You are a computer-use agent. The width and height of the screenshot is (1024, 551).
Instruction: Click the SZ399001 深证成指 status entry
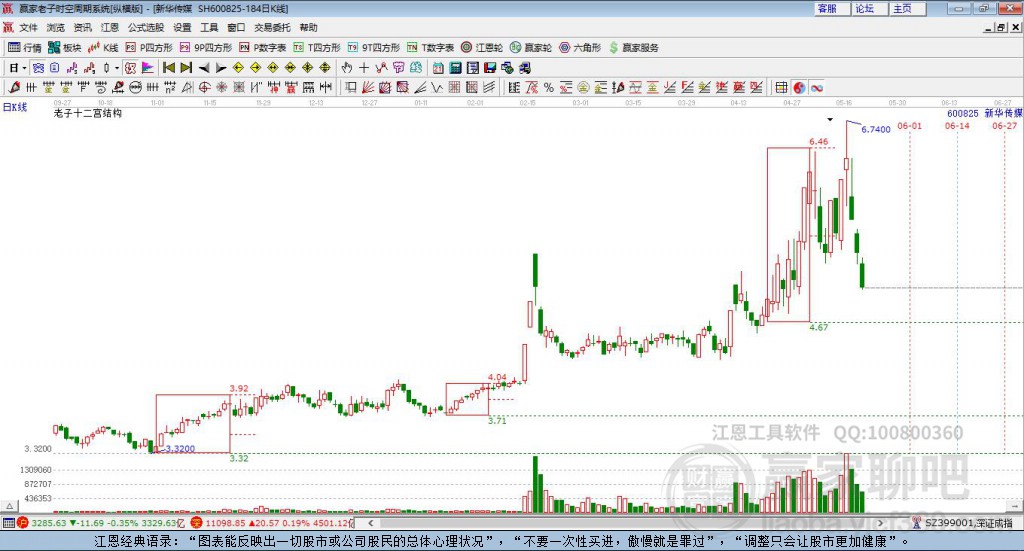pos(968,523)
